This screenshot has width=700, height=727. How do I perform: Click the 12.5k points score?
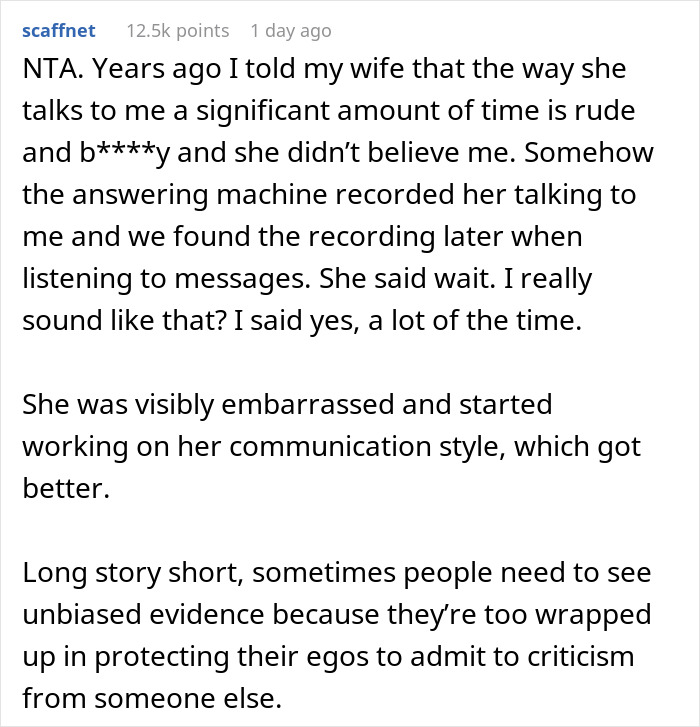(x=176, y=31)
